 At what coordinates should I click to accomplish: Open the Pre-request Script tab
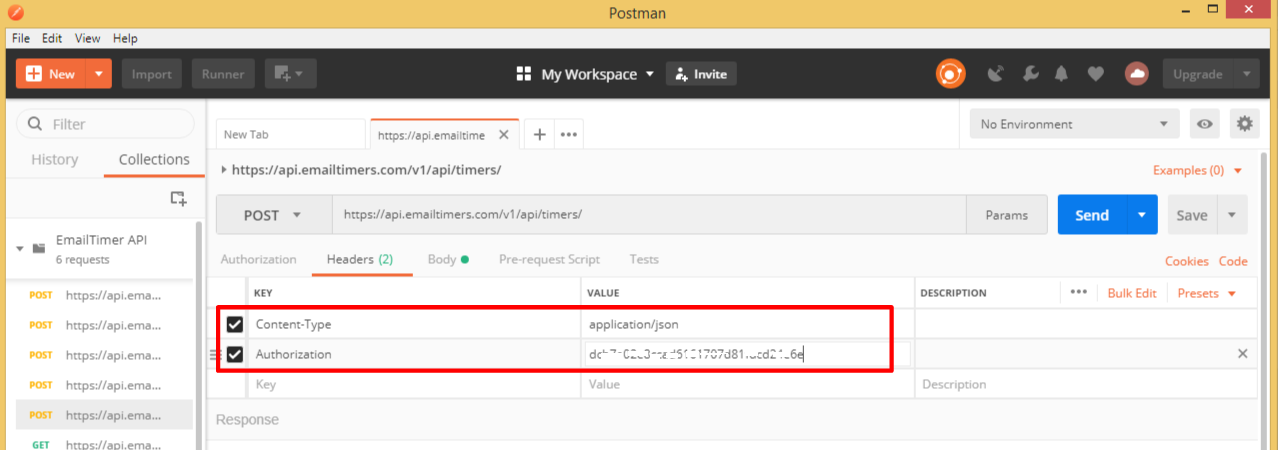click(x=549, y=259)
